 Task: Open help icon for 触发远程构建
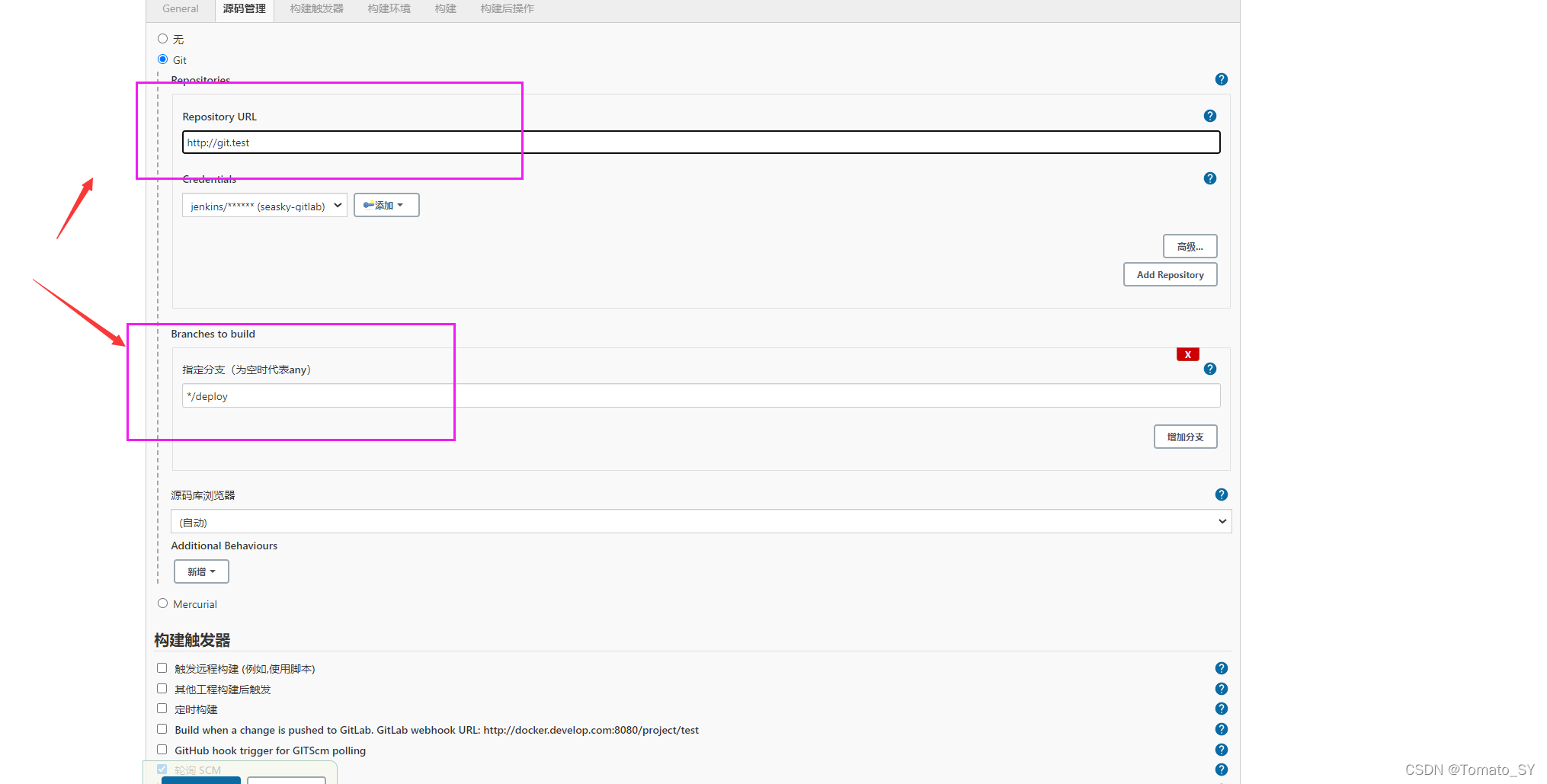point(1221,668)
